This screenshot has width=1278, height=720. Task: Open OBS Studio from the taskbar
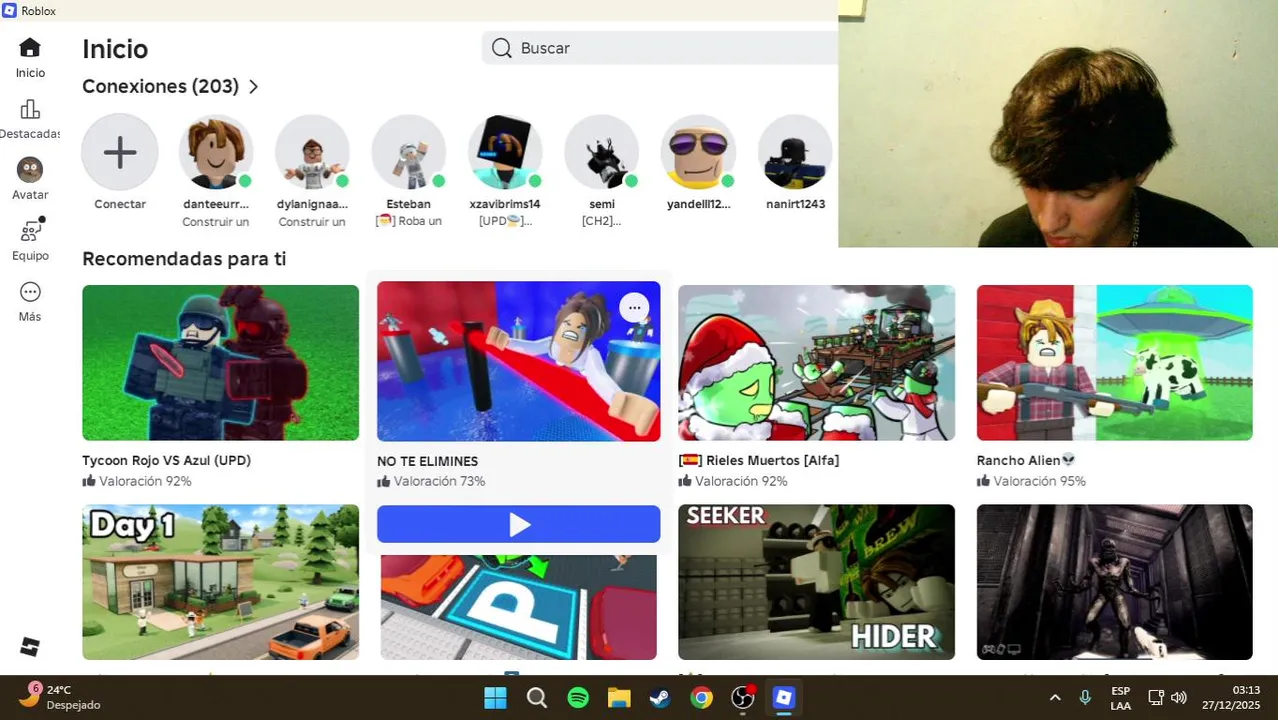(742, 697)
